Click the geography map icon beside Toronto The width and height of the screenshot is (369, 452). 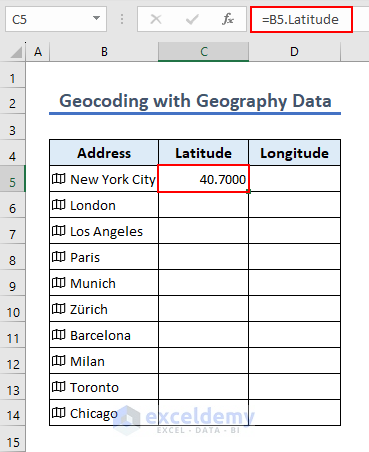click(x=59, y=387)
